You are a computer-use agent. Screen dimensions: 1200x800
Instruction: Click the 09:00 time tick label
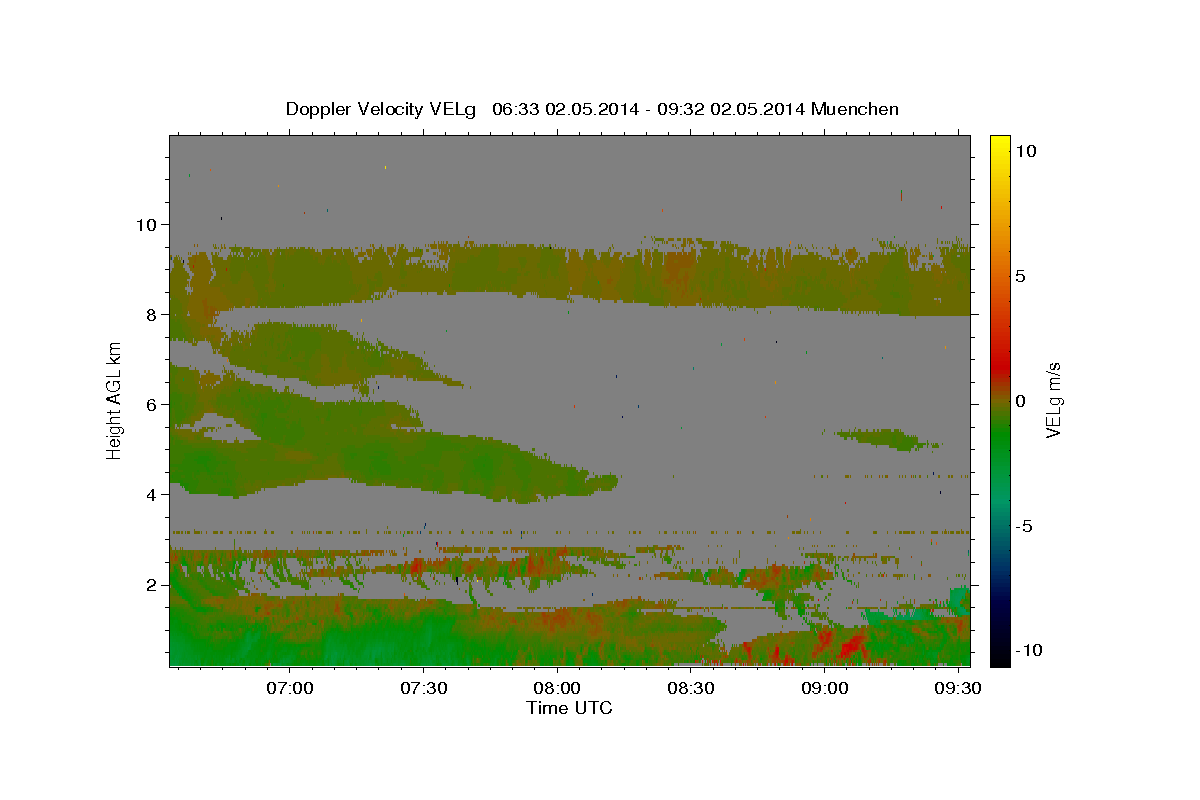(825, 688)
